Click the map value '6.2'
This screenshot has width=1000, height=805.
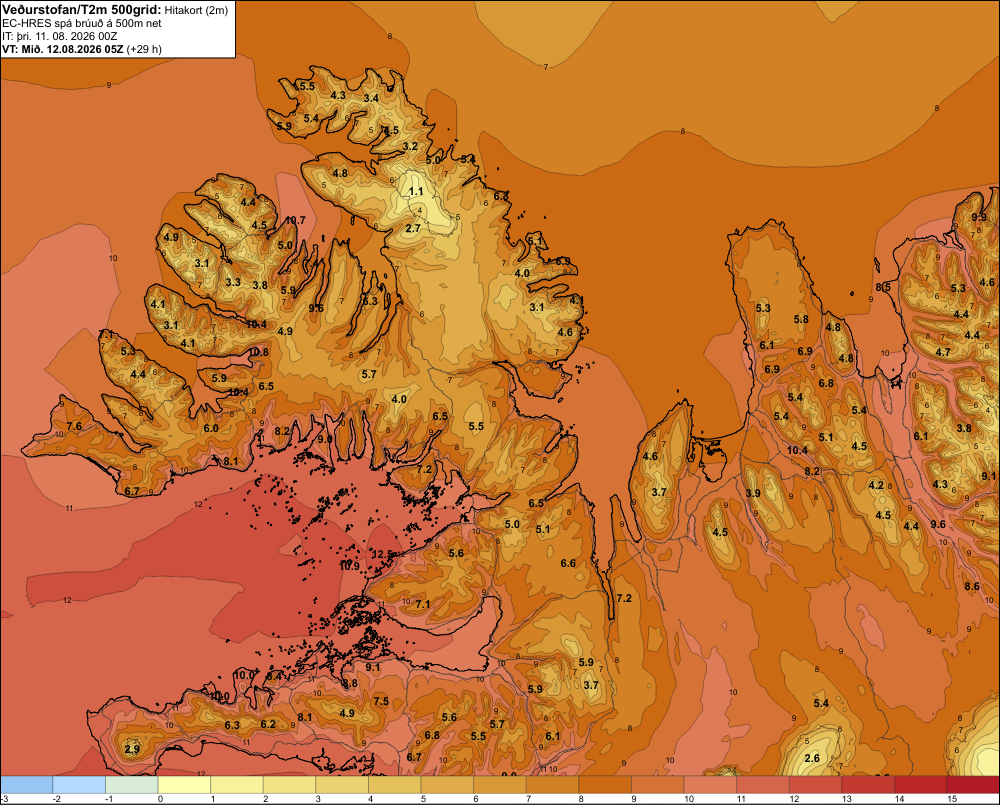268,724
